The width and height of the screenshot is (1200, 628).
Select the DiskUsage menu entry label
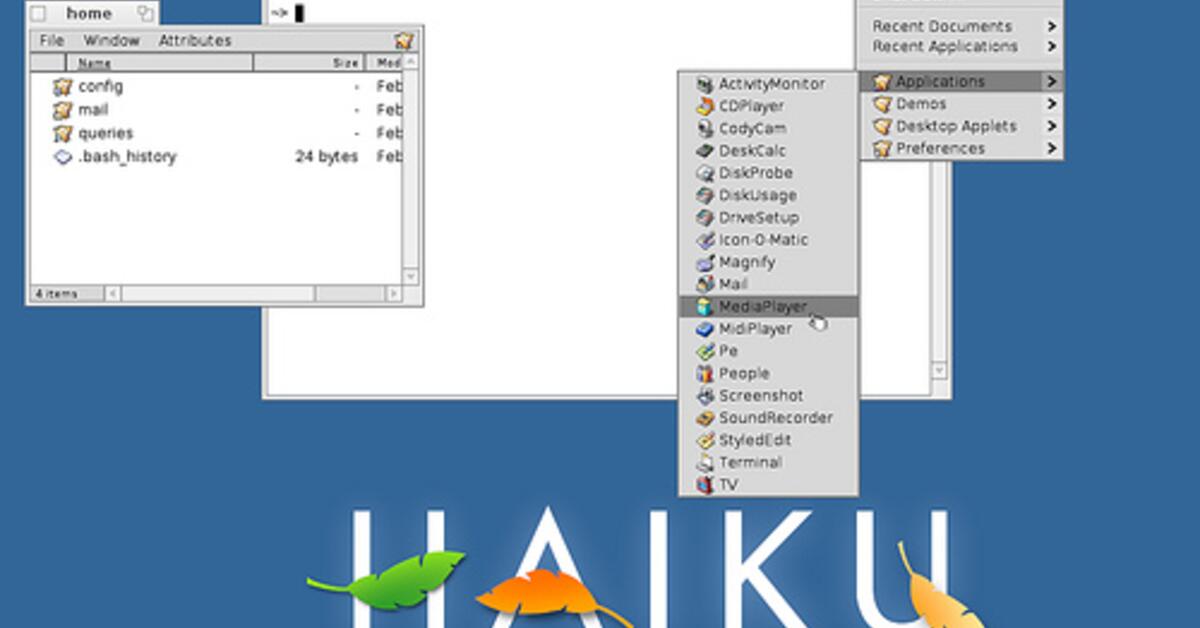pyautogui.click(x=758, y=196)
